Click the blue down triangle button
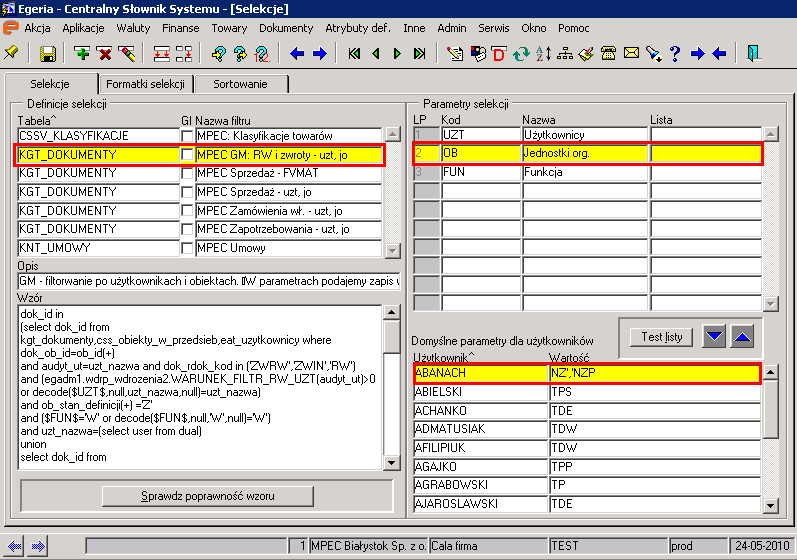 (x=714, y=336)
